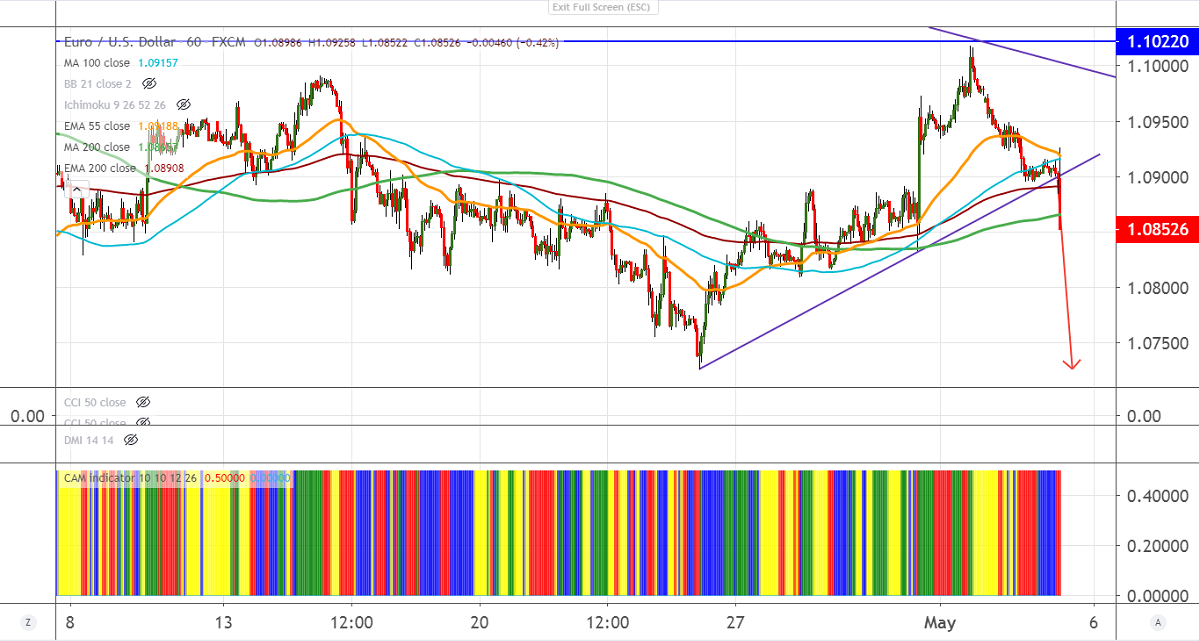Click the CAM indicator red 0.50000 value
This screenshot has width=1199, height=641.
coord(225,477)
